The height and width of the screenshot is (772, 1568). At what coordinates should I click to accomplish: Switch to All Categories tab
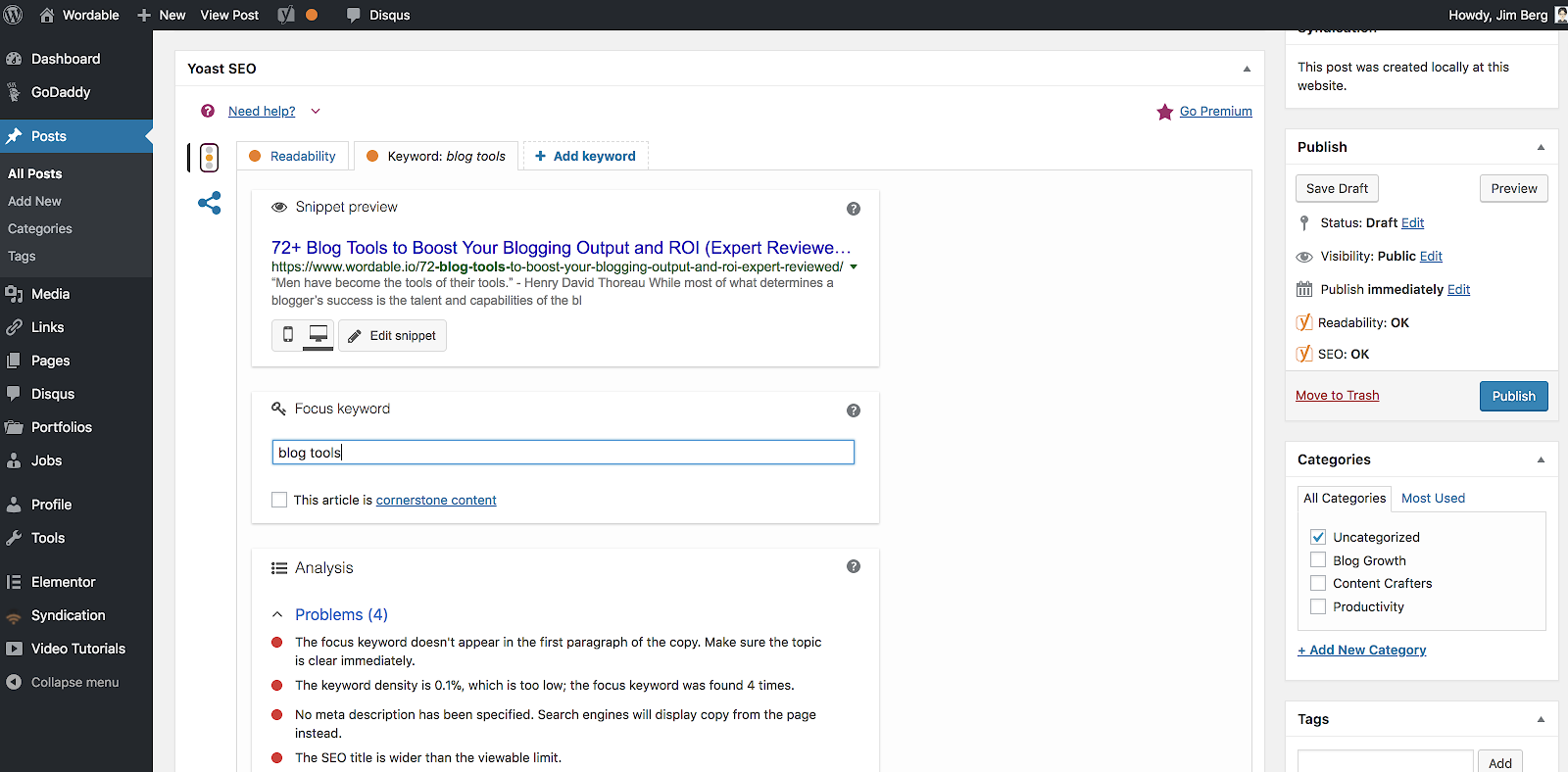tap(1345, 498)
